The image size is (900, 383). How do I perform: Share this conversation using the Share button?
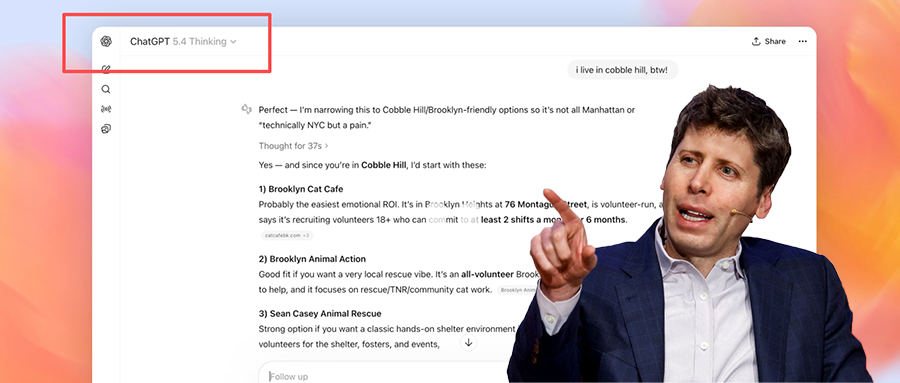click(769, 41)
